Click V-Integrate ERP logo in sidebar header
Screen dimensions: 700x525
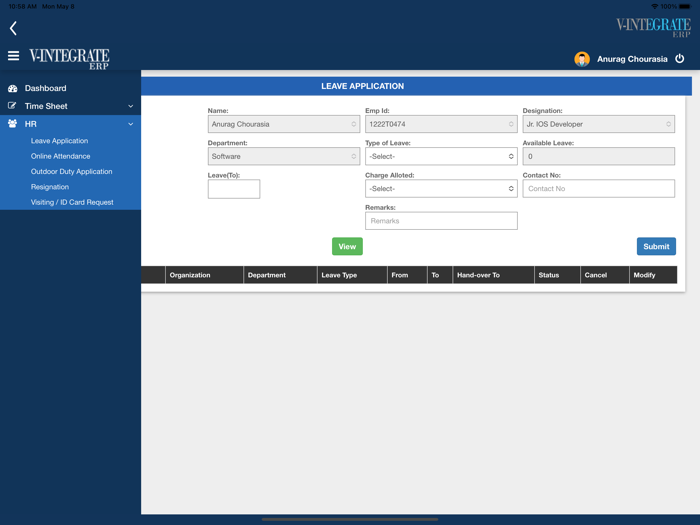coord(69,59)
